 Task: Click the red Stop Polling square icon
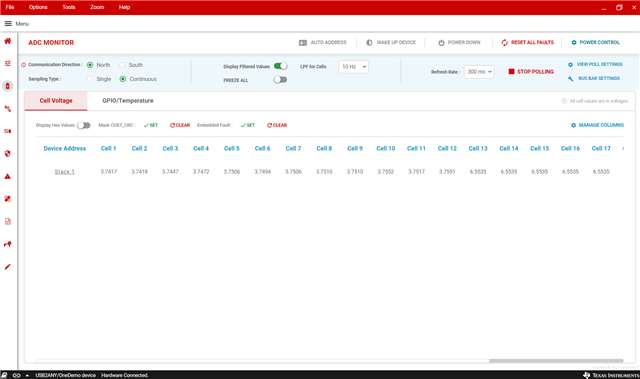tap(511, 71)
